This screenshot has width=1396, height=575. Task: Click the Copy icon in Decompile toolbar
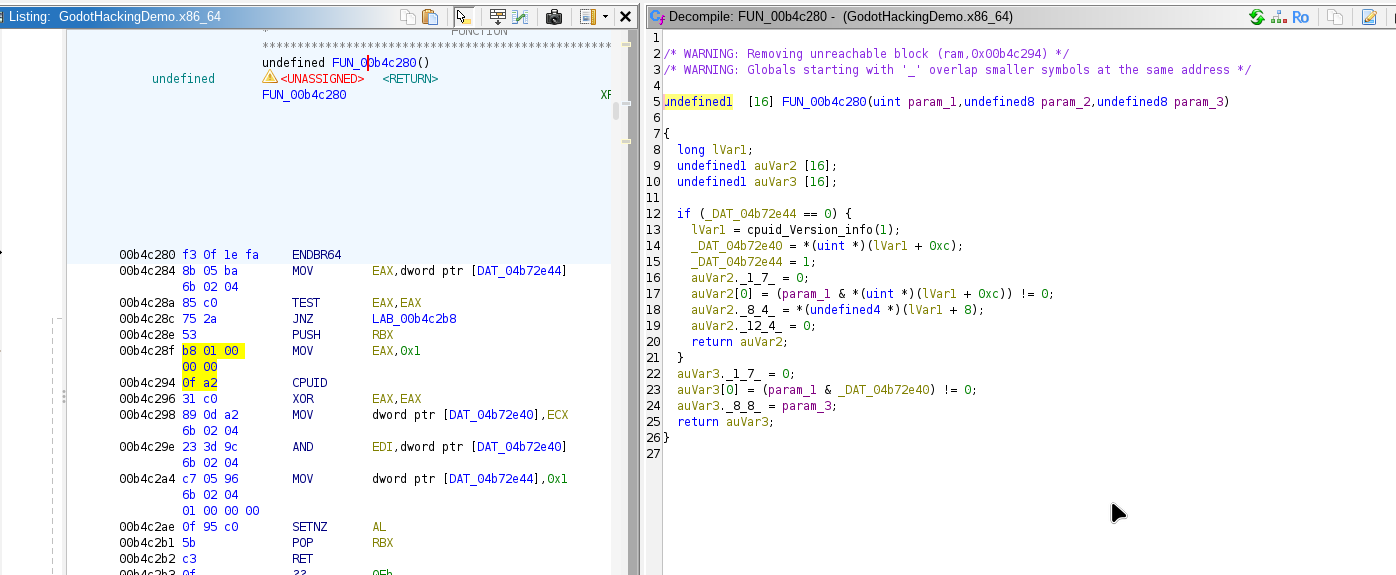pyautogui.click(x=1334, y=17)
